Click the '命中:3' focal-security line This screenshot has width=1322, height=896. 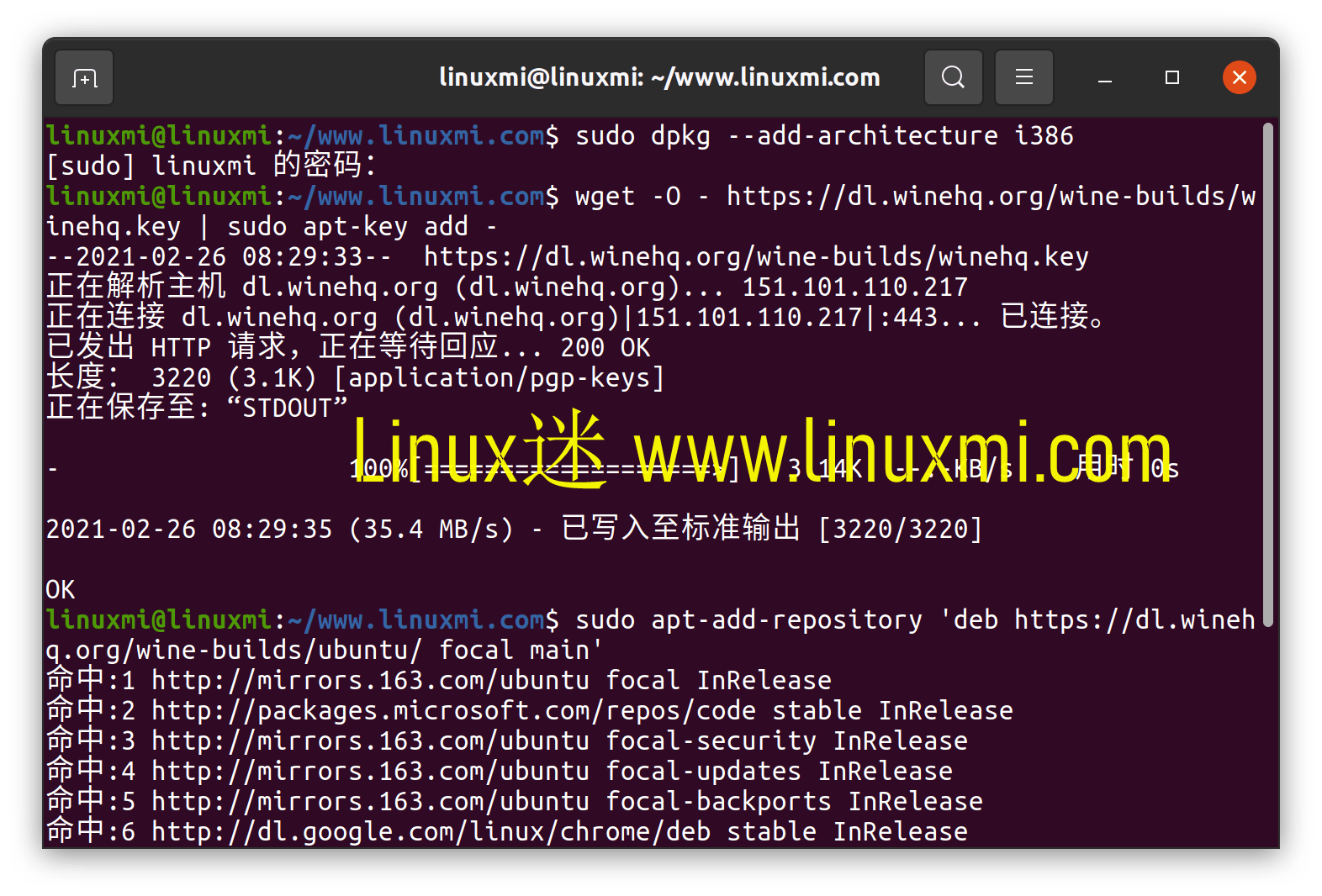click(507, 741)
